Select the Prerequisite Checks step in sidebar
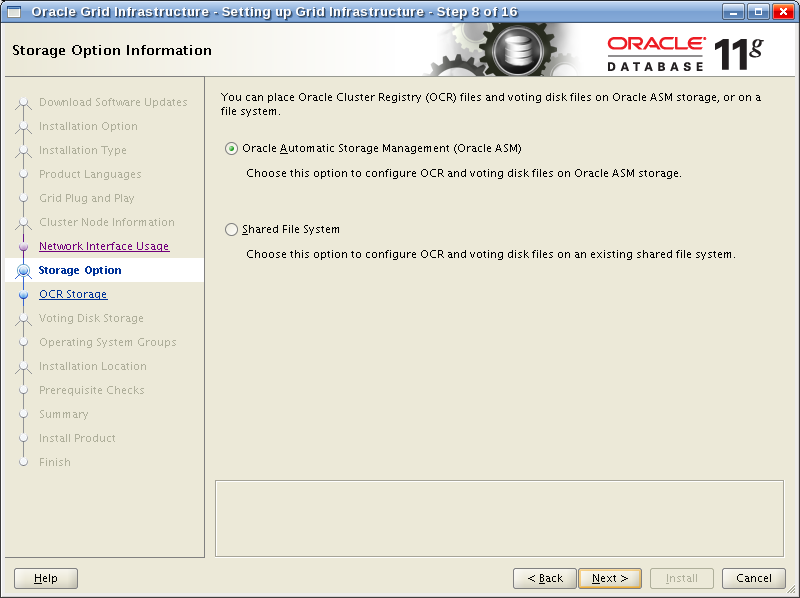 [91, 390]
